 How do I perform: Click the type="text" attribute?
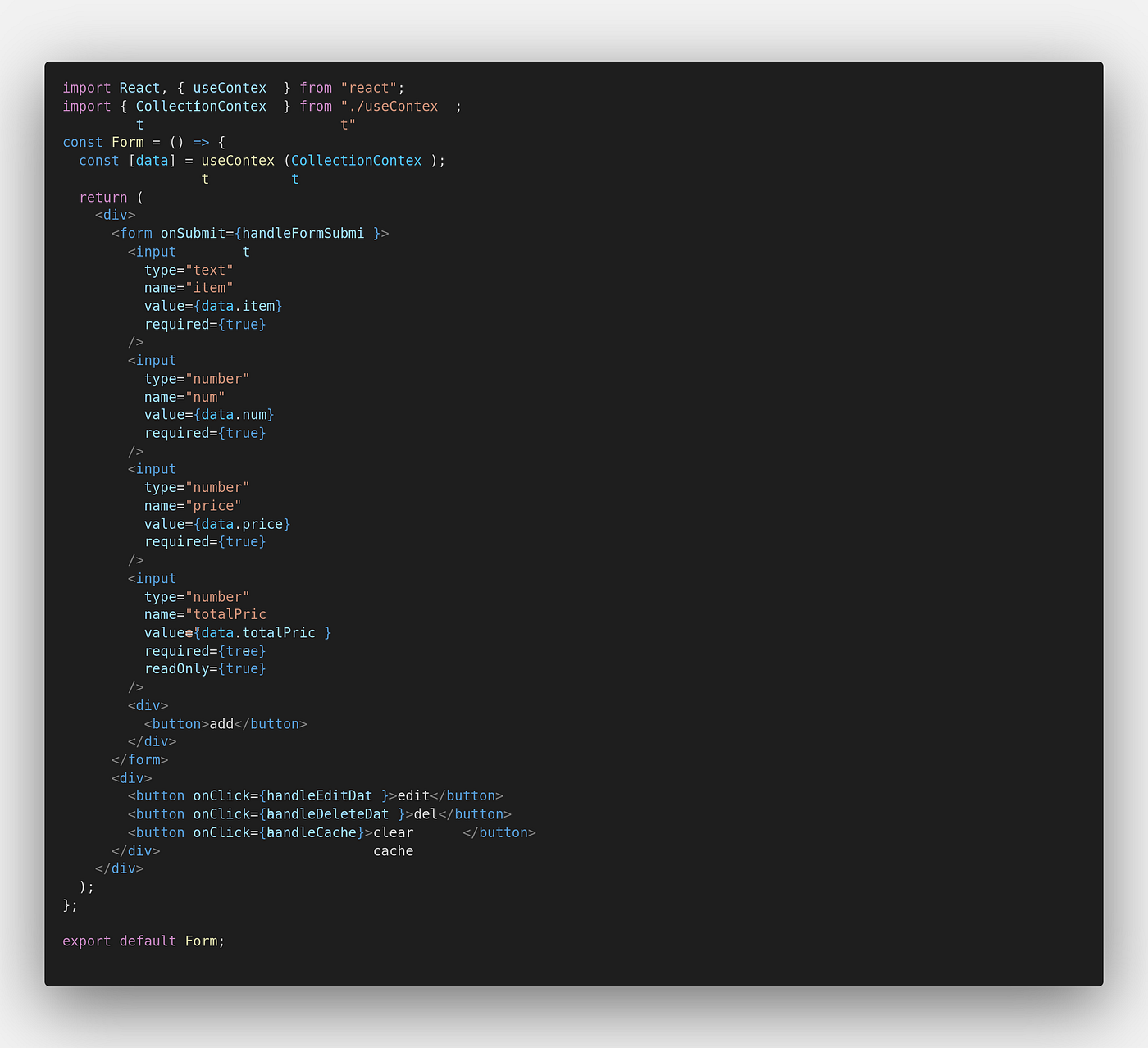tap(188, 270)
